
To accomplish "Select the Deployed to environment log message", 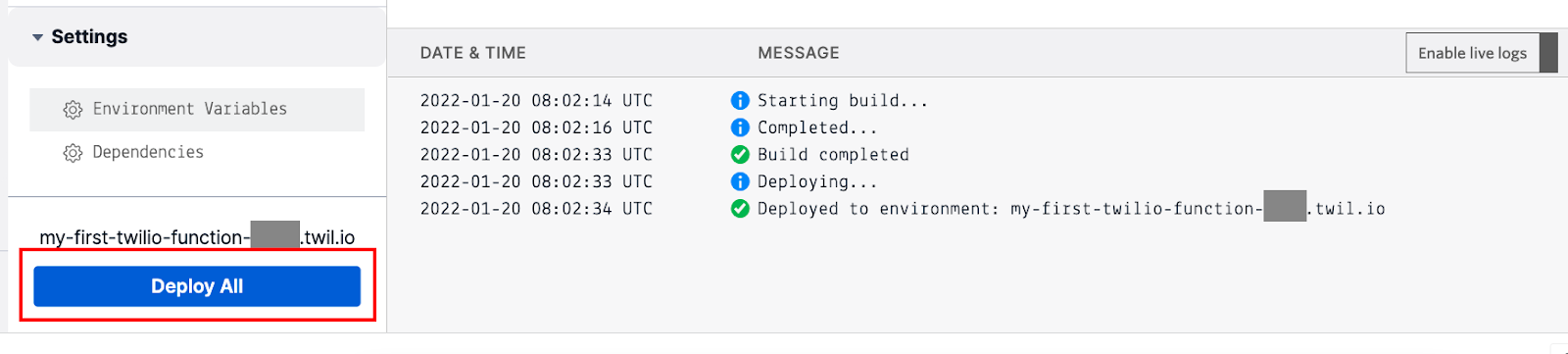I will click(1071, 208).
